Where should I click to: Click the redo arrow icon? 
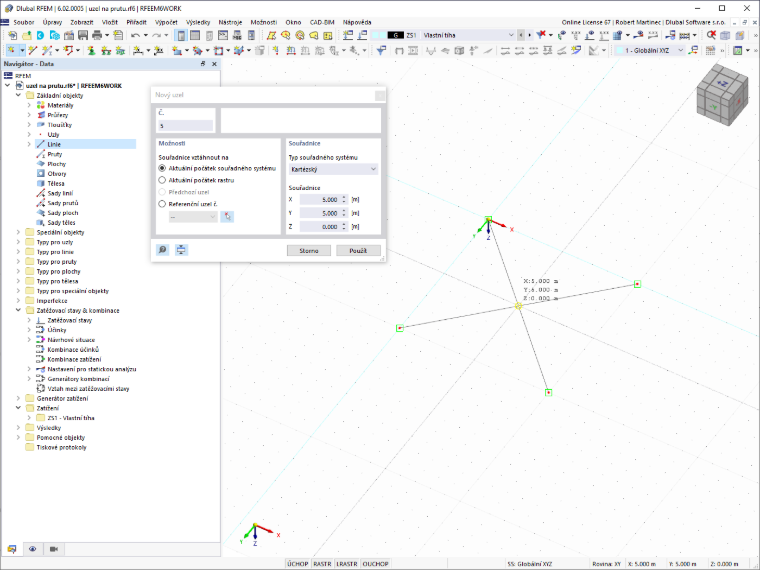(x=156, y=35)
